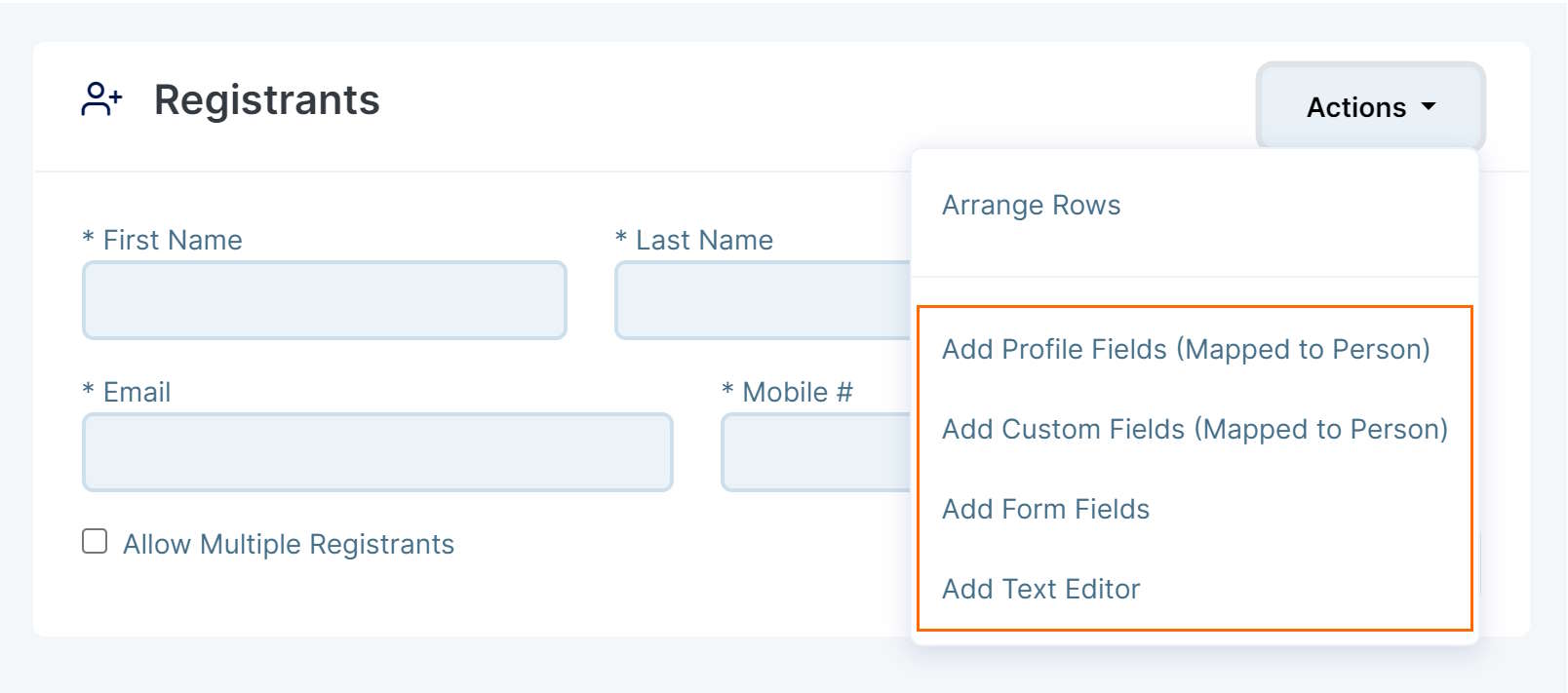Focus the First Name input field
The image size is (1568, 693).
pos(325,300)
